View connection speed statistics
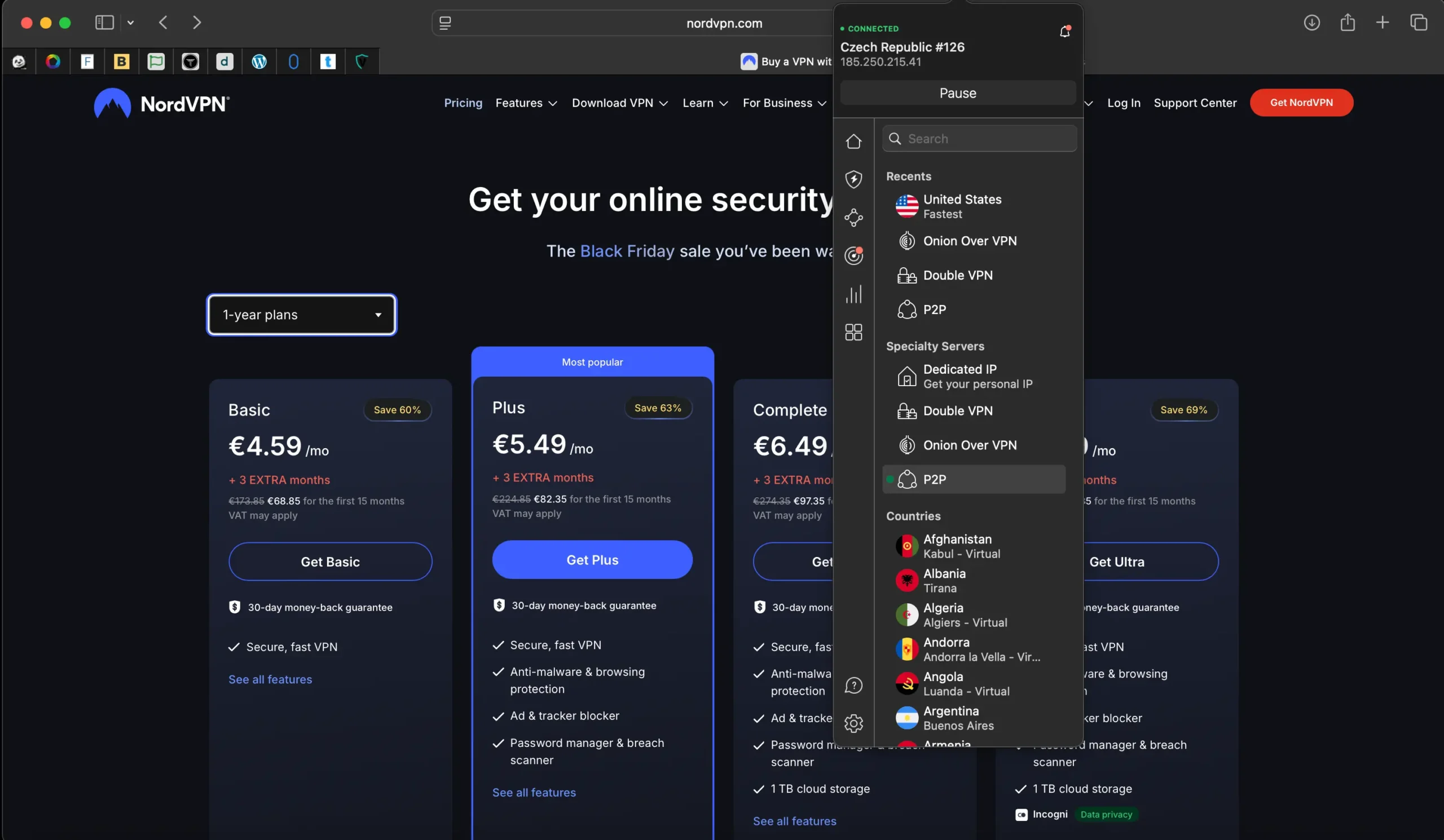 click(x=854, y=294)
